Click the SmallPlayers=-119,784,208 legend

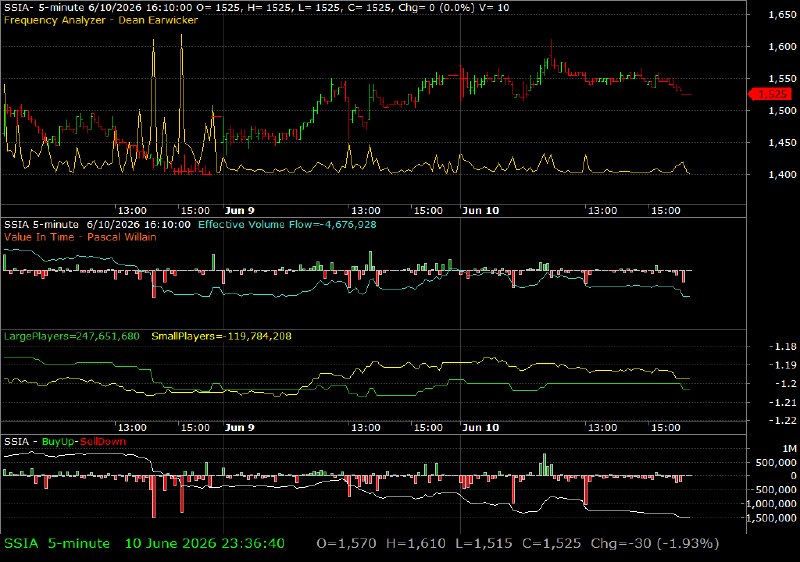[221, 336]
